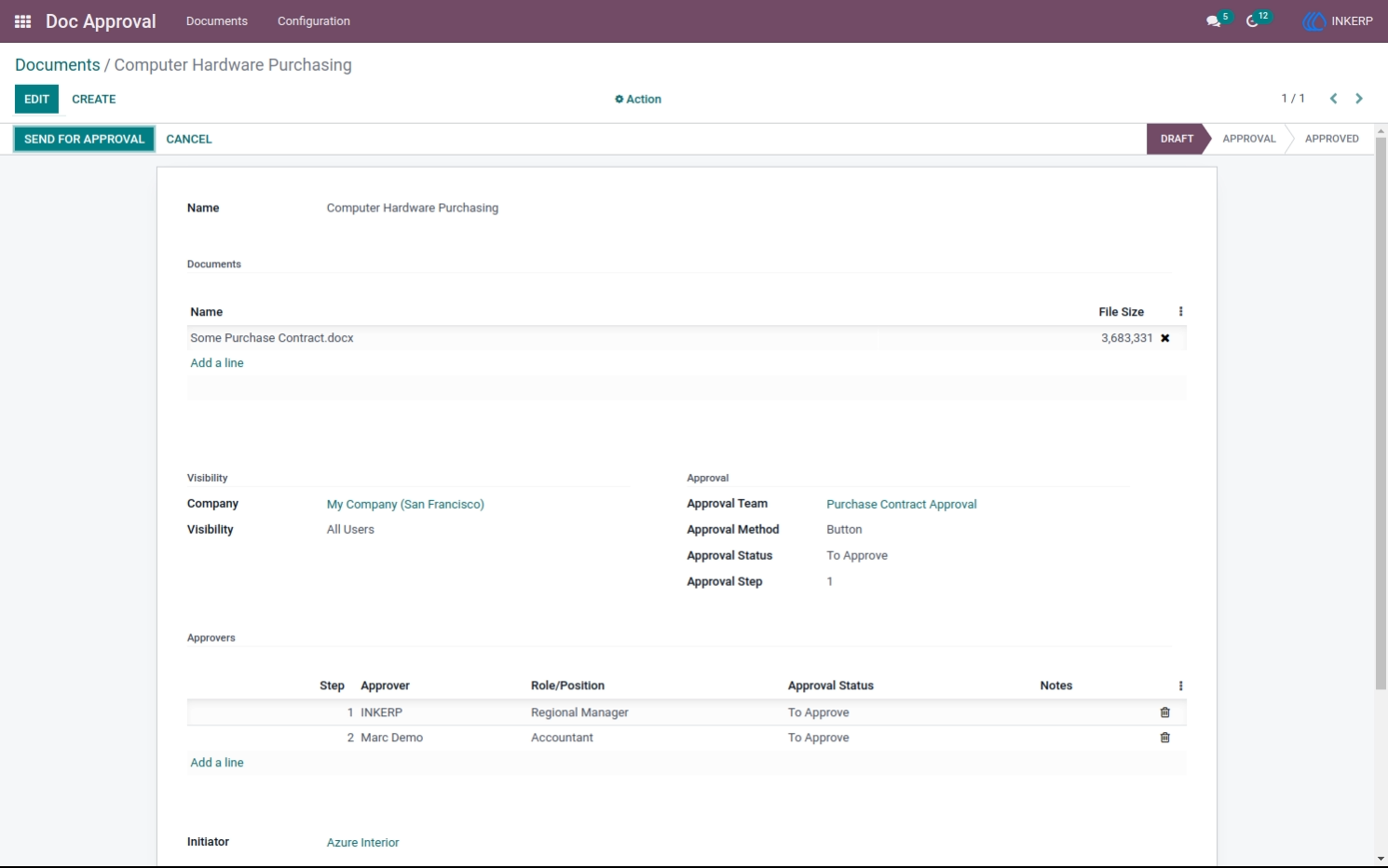1388x868 pixels.
Task: Open the Action dropdown
Action: (638, 99)
